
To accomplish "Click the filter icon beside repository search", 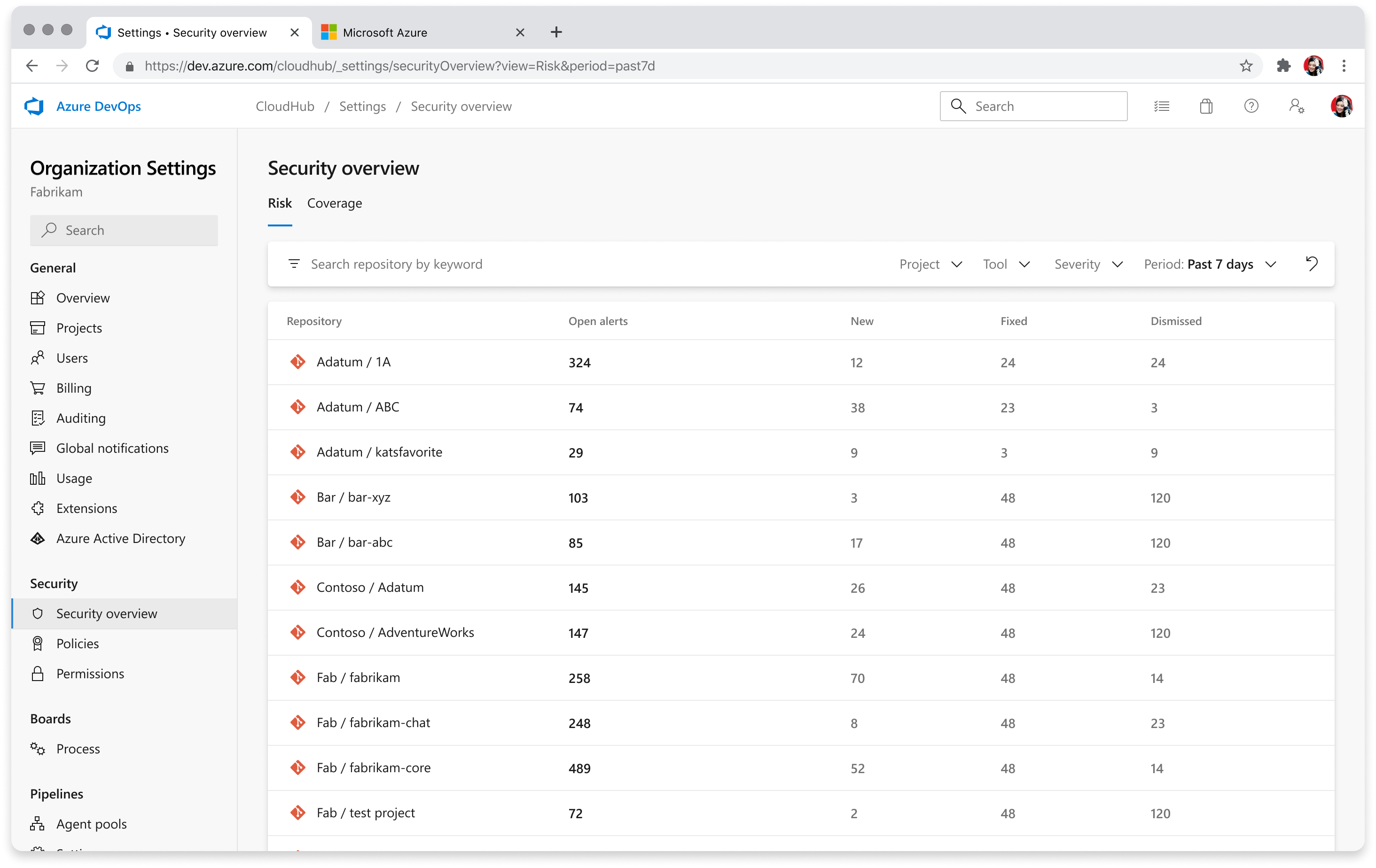I will pos(294,264).
